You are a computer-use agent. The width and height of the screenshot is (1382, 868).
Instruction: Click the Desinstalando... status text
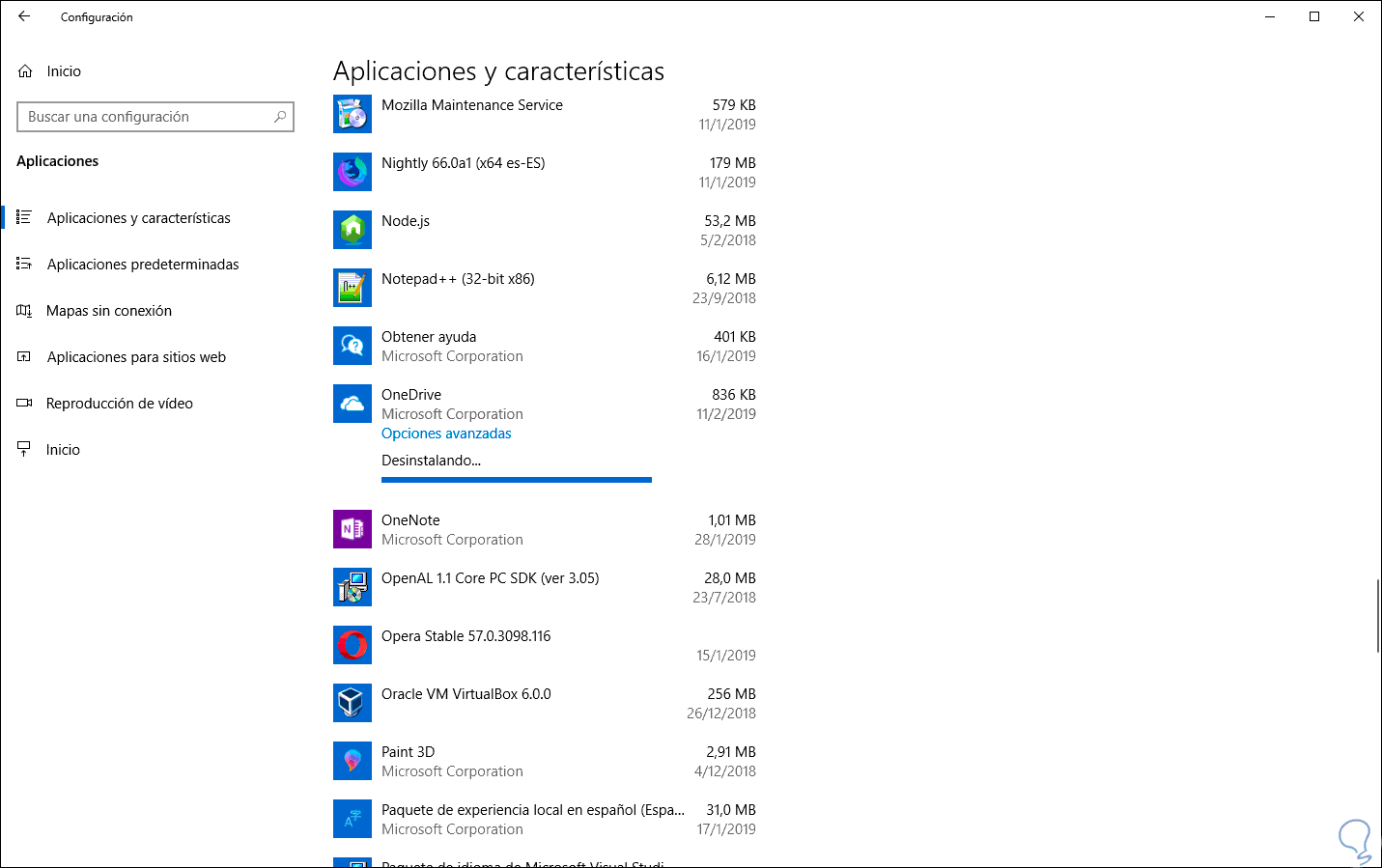(x=431, y=461)
